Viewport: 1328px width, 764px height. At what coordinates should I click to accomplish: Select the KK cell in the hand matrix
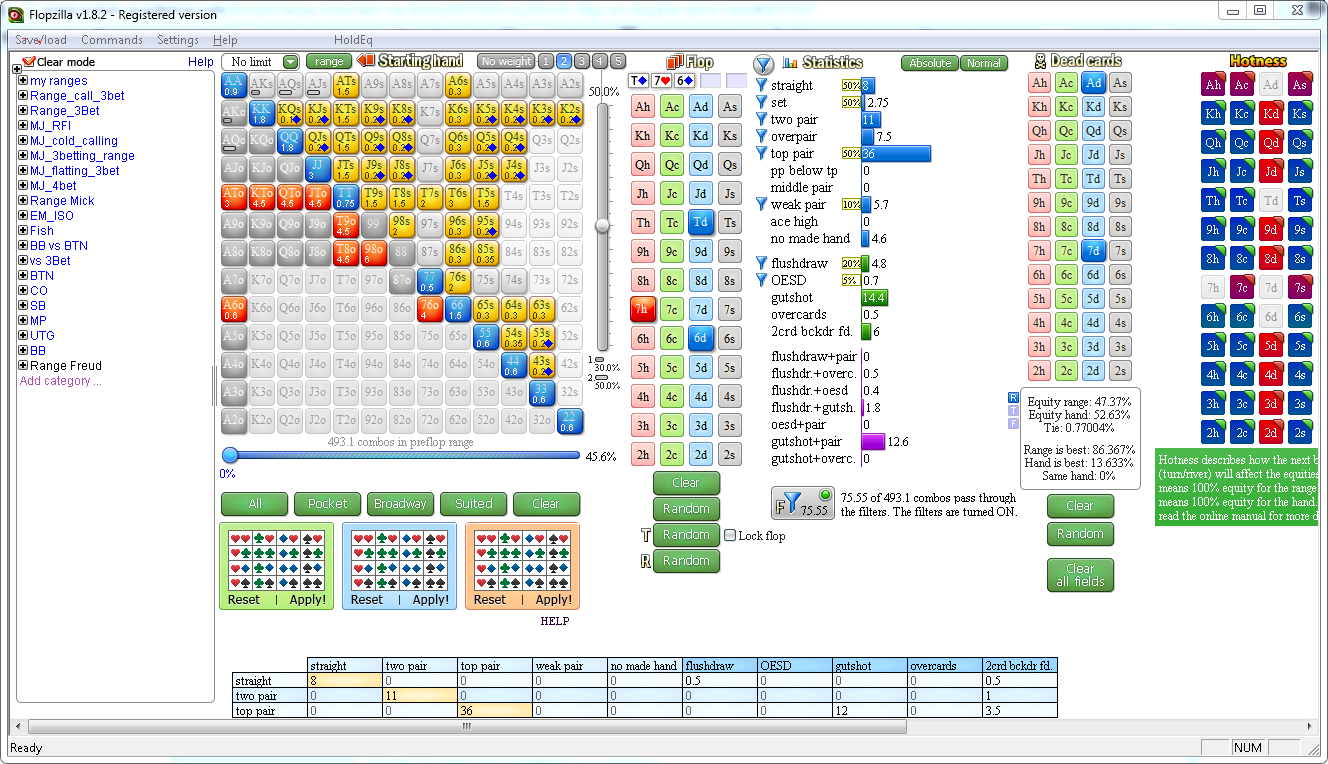tap(262, 113)
